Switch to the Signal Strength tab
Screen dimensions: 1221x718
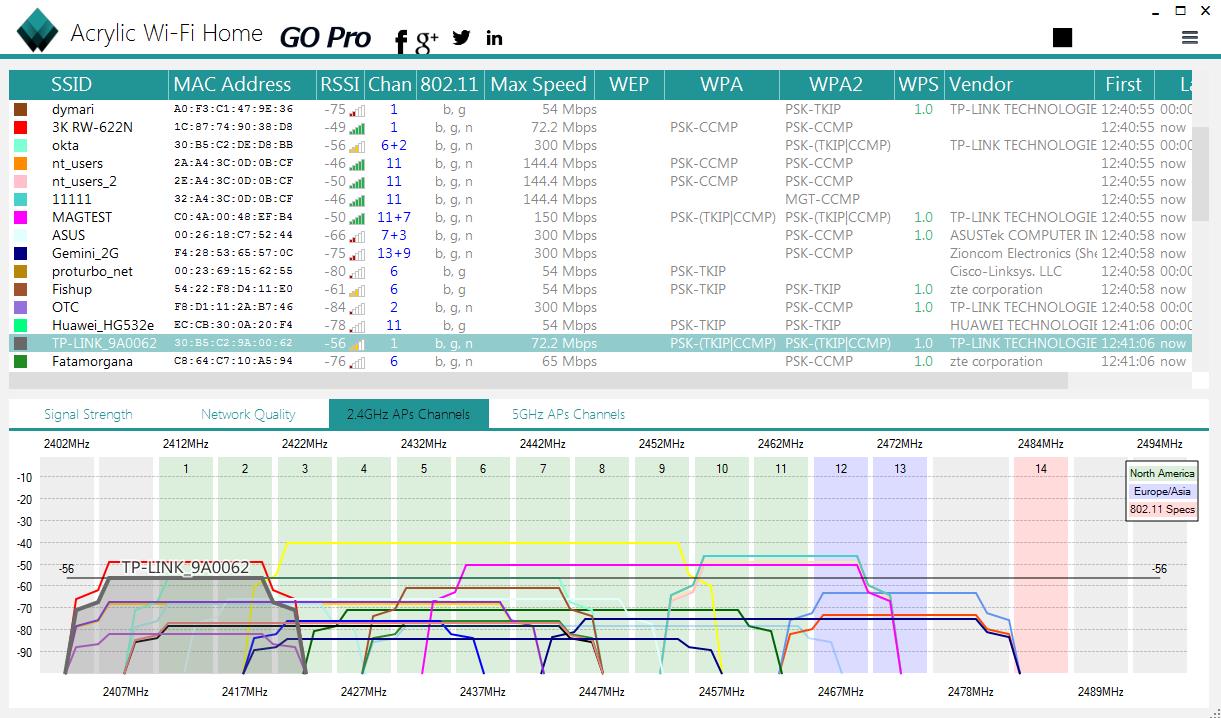88,414
